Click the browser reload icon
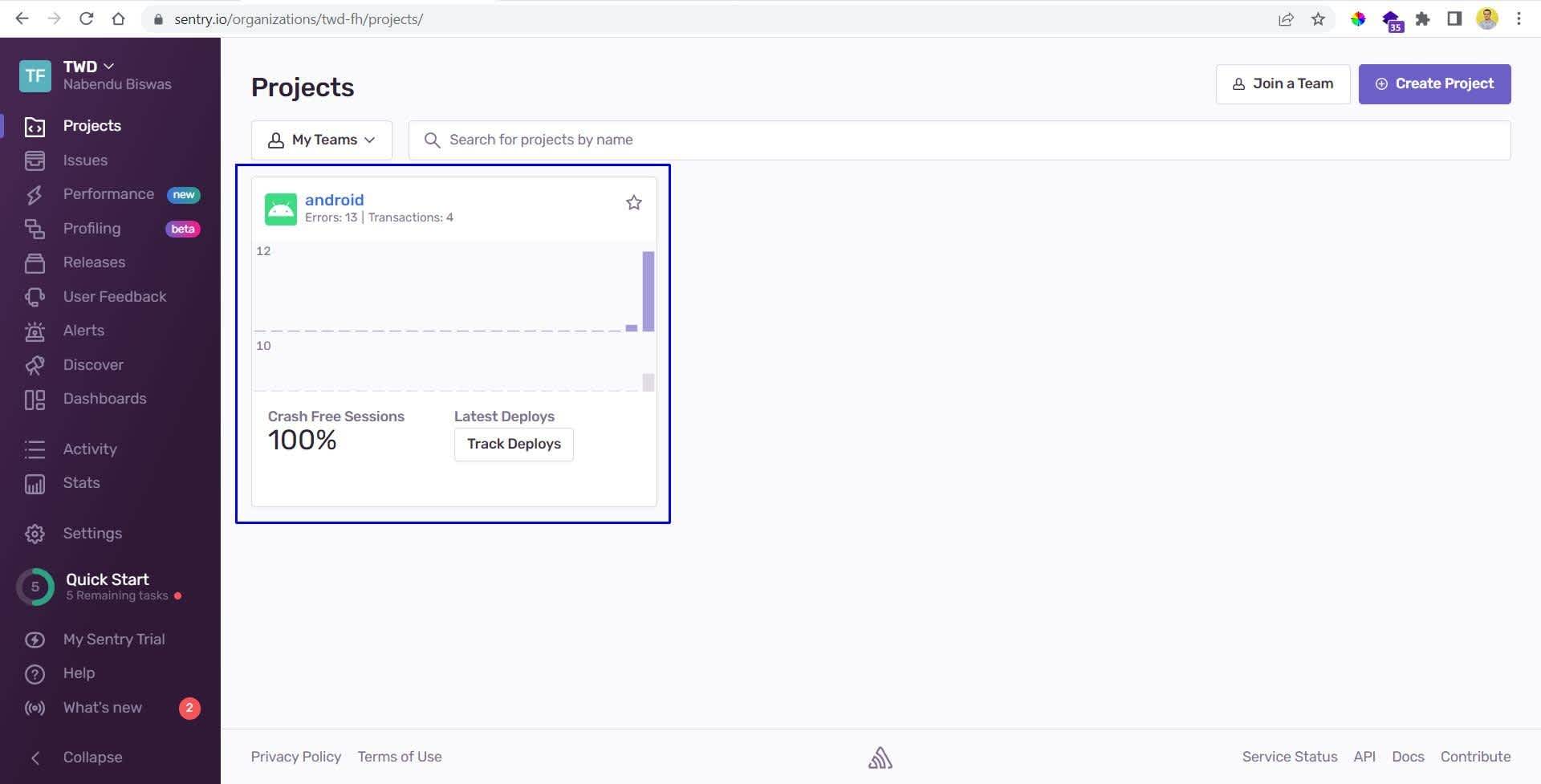The width and height of the screenshot is (1541, 784). point(86,18)
